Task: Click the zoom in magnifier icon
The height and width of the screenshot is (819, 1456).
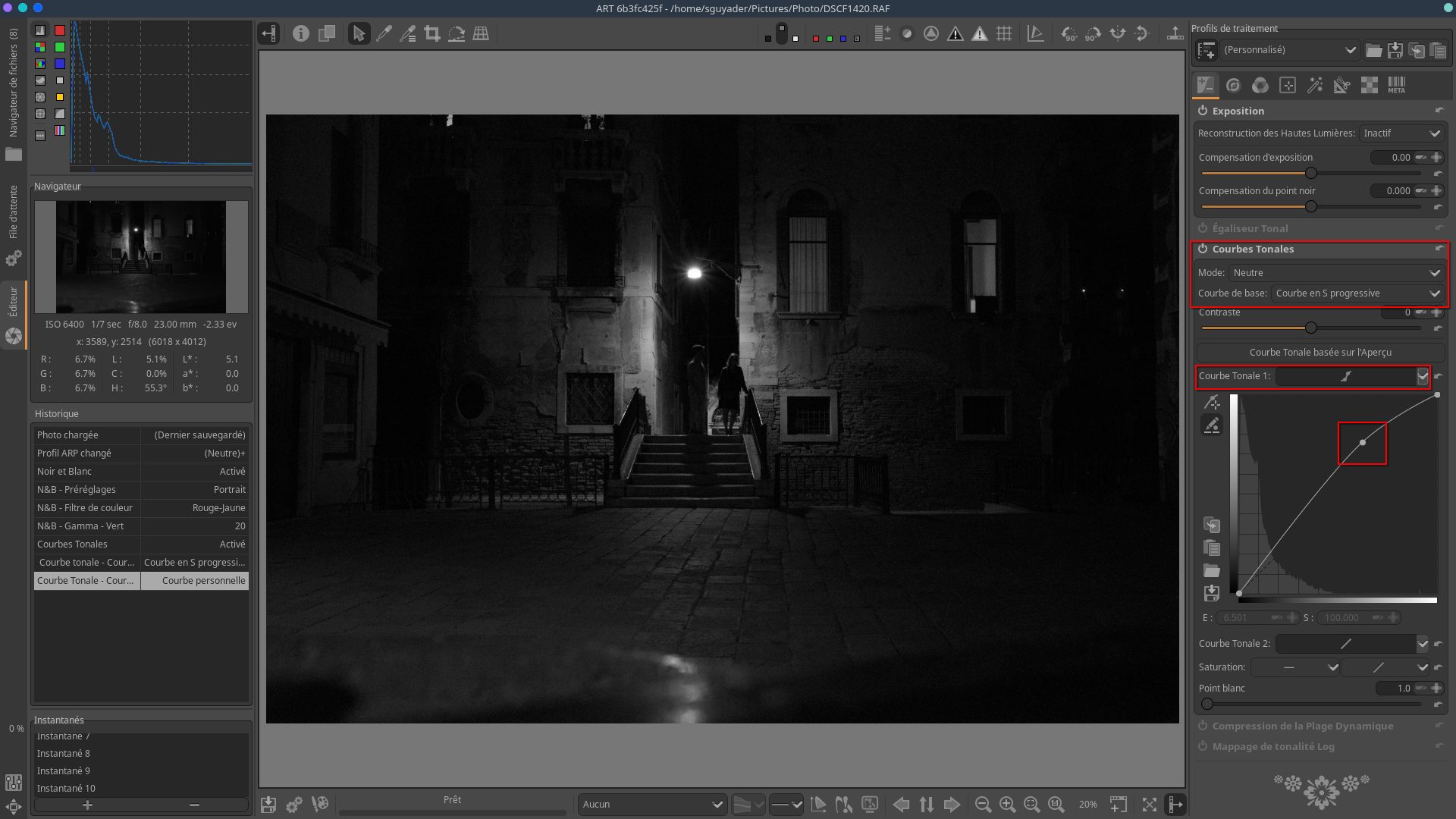Action: pos(1007,805)
